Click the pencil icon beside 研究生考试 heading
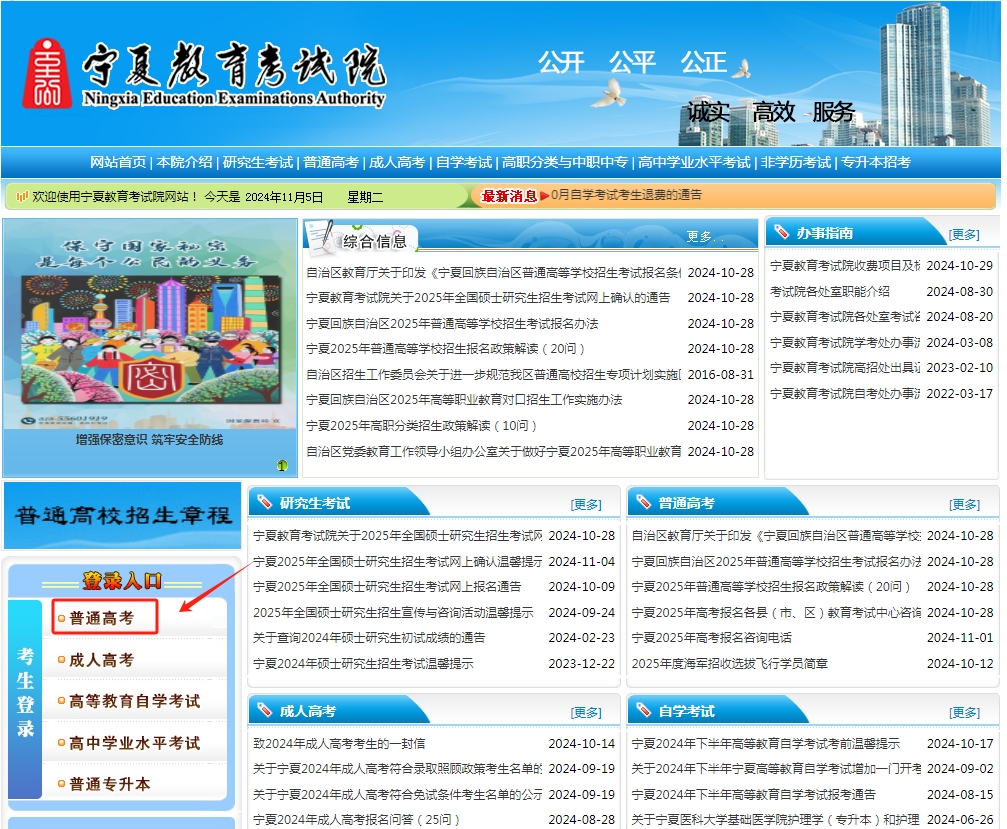The height and width of the screenshot is (829, 1007). [265, 502]
